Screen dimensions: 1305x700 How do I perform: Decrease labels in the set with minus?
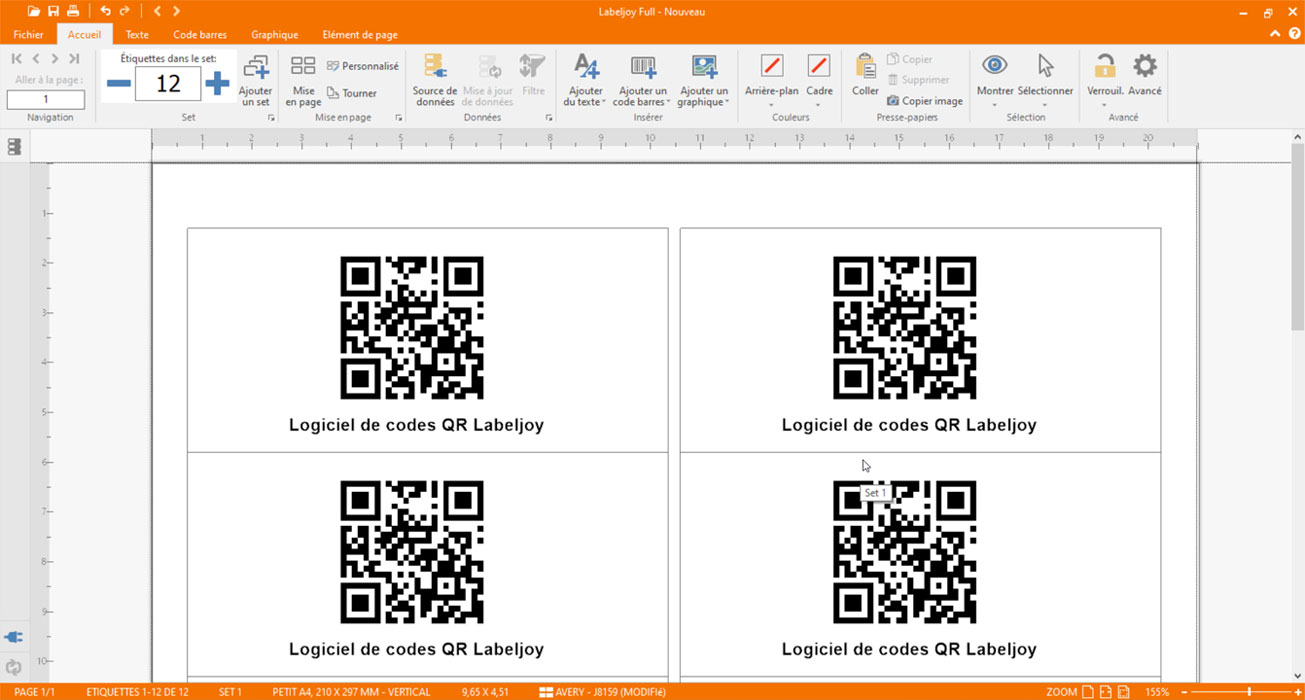119,83
